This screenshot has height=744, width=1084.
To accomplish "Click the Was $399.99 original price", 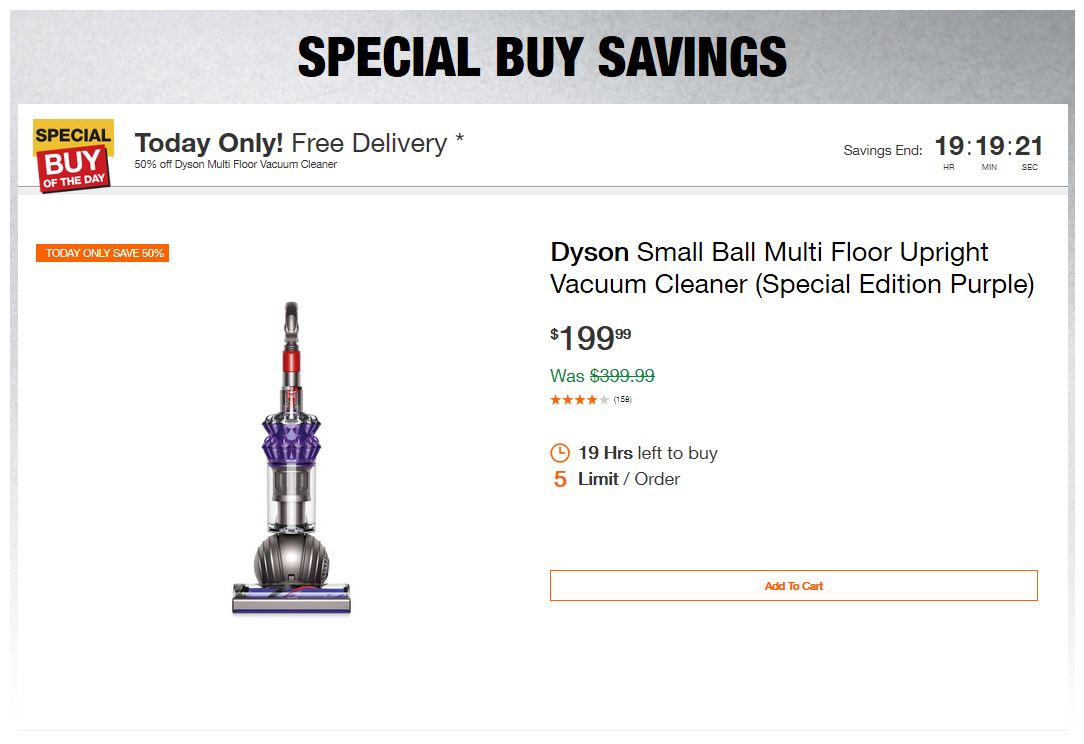I will tap(602, 376).
